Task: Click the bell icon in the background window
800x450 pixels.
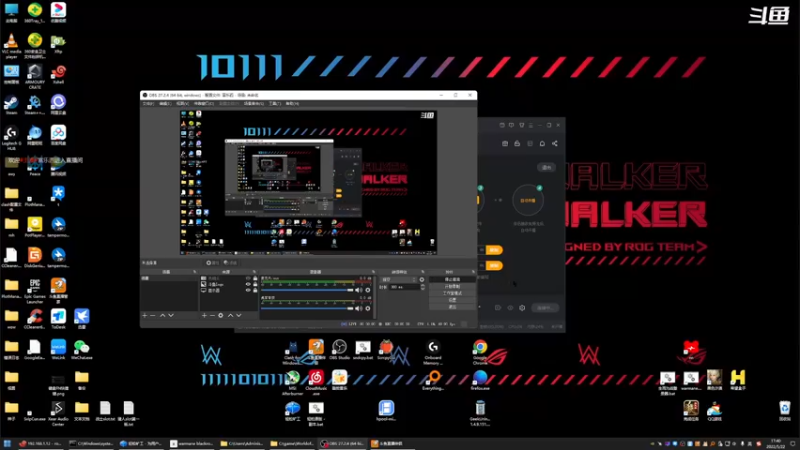Action: click(x=542, y=144)
